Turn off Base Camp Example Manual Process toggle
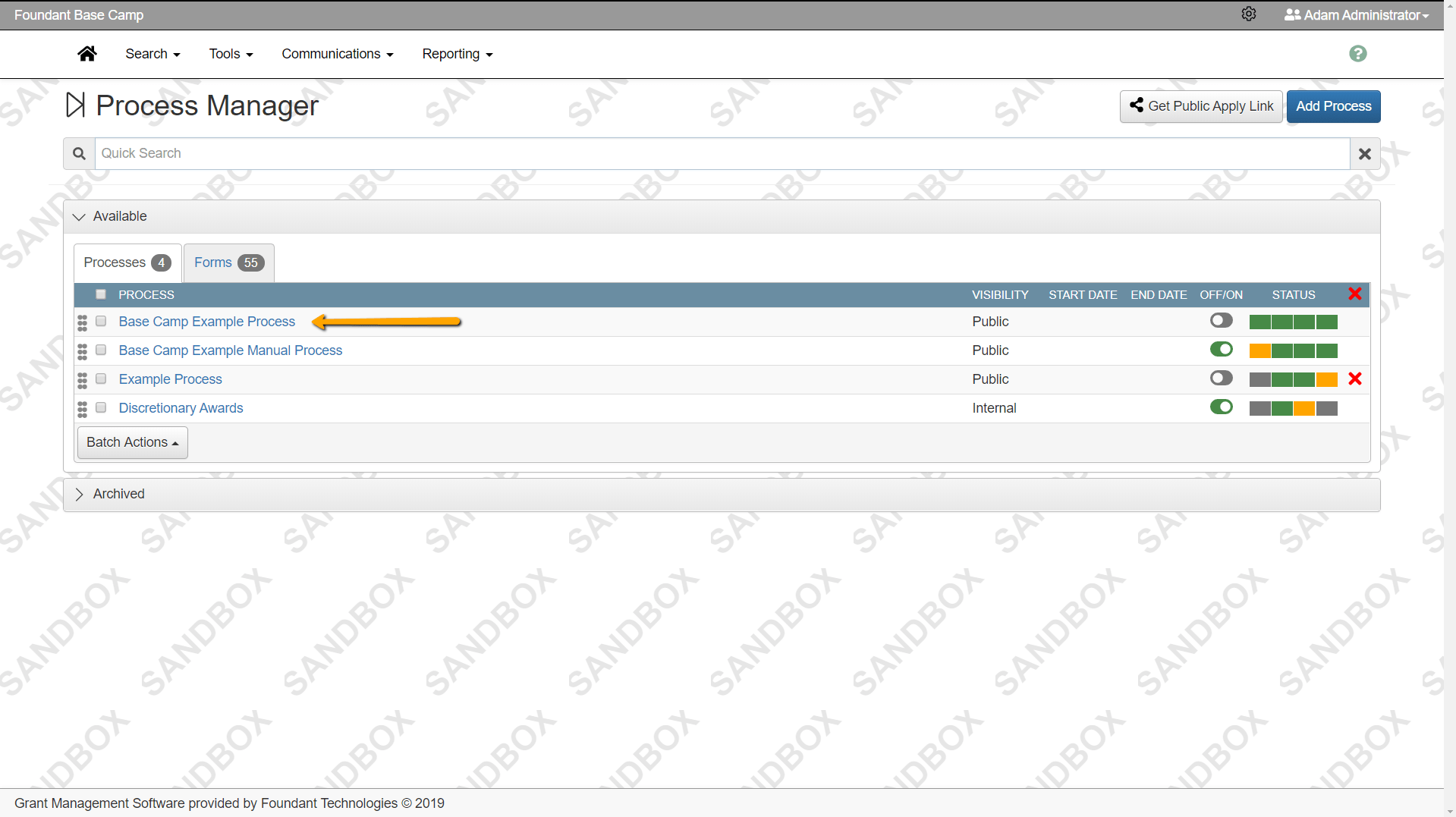The image size is (1456, 817). [1222, 349]
